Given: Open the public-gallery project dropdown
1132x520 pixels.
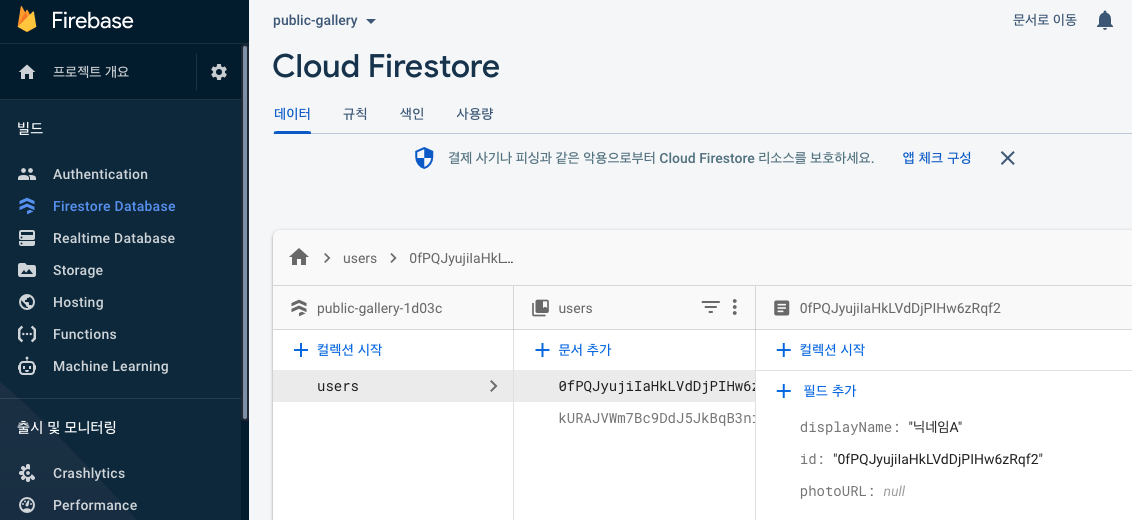Looking at the screenshot, I should click(x=324, y=21).
